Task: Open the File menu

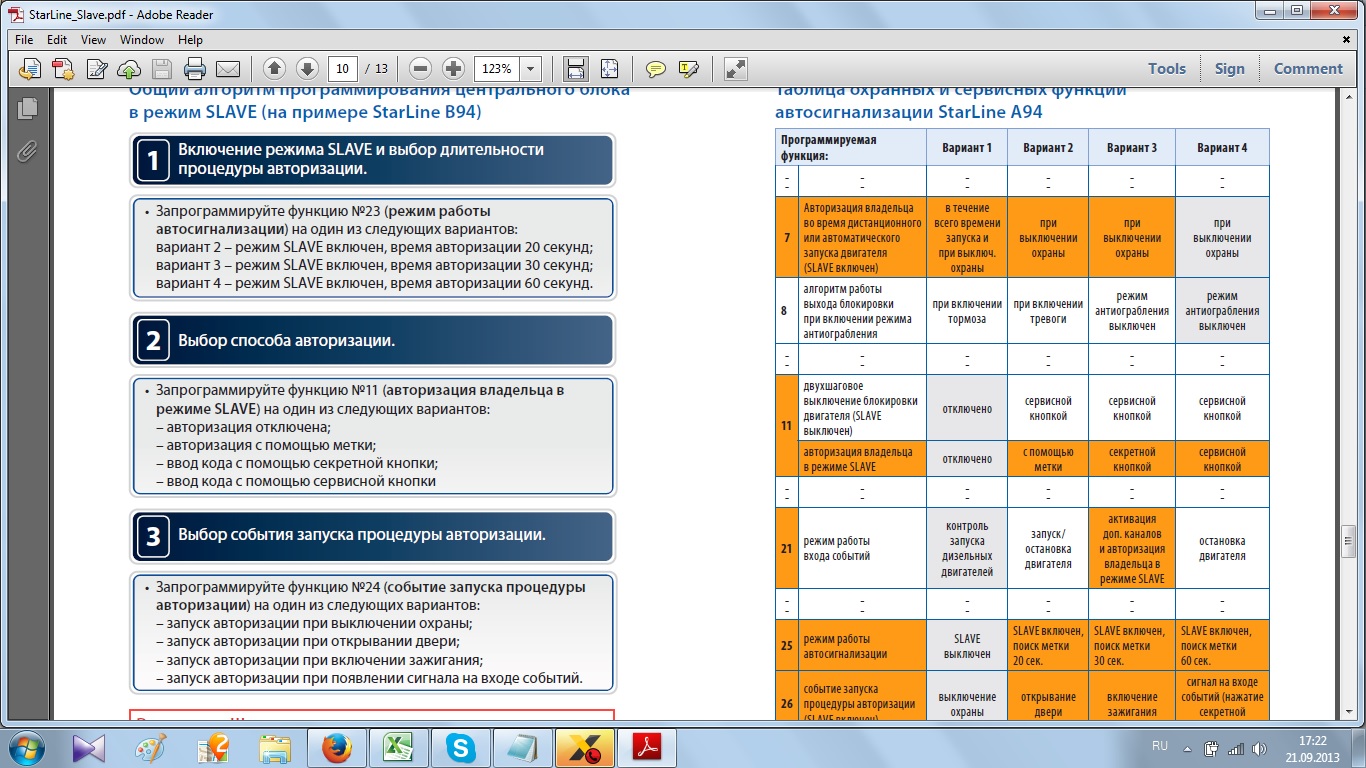Action: 24,40
